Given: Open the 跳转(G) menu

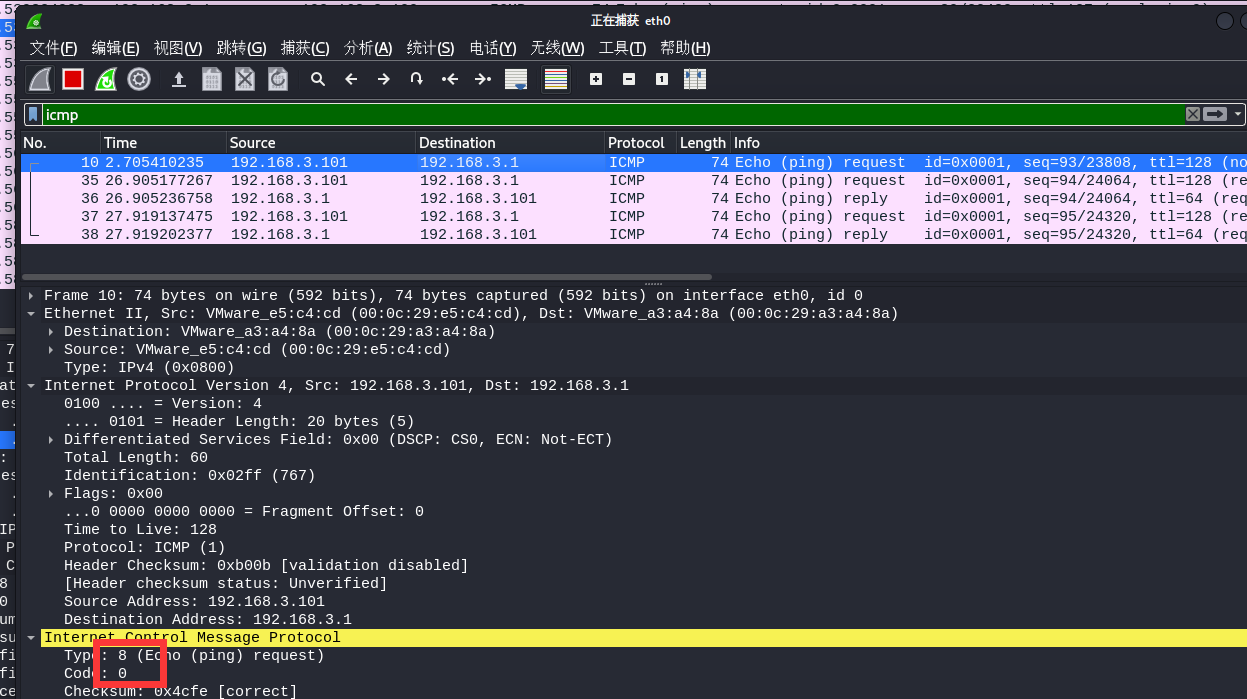Looking at the screenshot, I should point(242,48).
